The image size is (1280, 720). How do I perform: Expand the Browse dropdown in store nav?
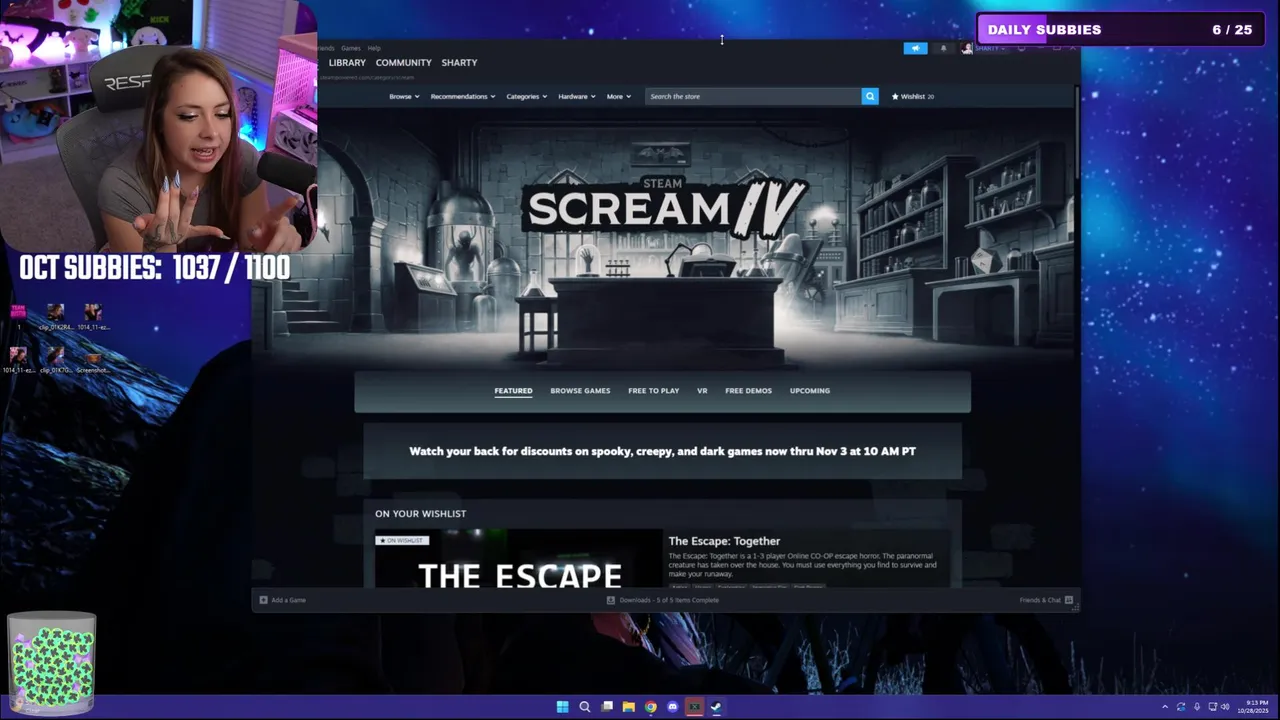(x=404, y=96)
